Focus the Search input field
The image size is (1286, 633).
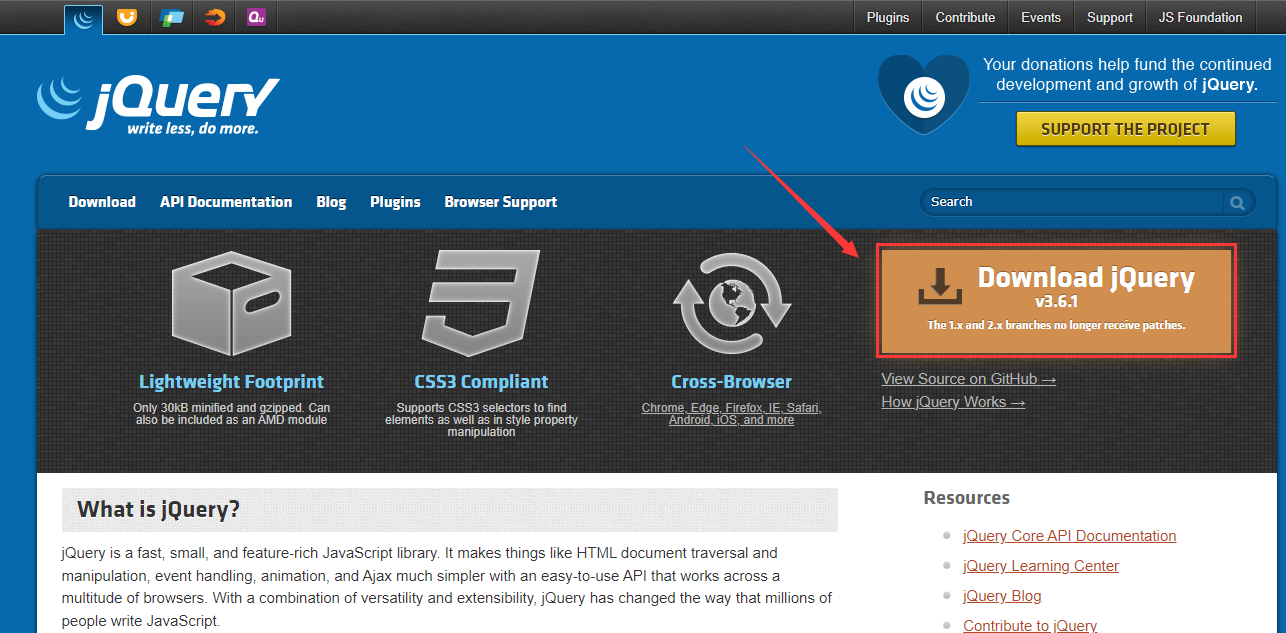coord(1073,202)
